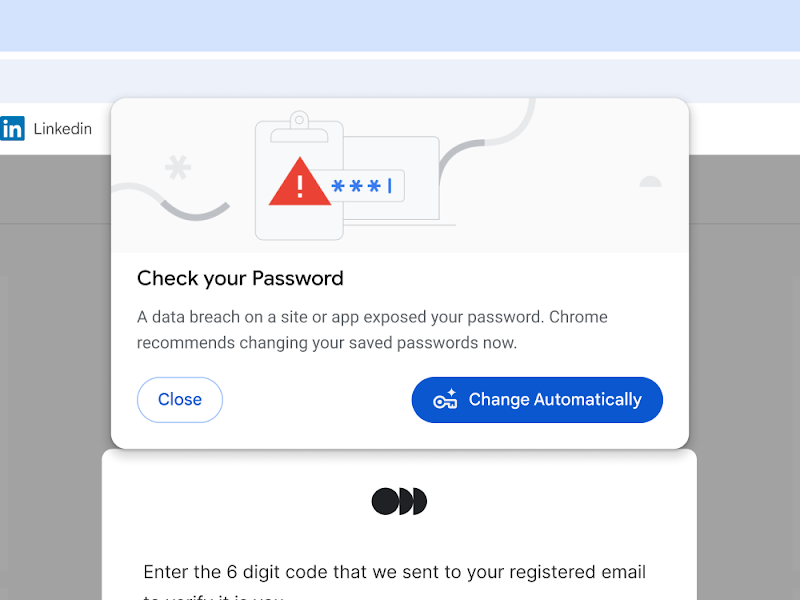This screenshot has height=600, width=800.
Task: Click the blue browser tab strip
Action: [400, 25]
